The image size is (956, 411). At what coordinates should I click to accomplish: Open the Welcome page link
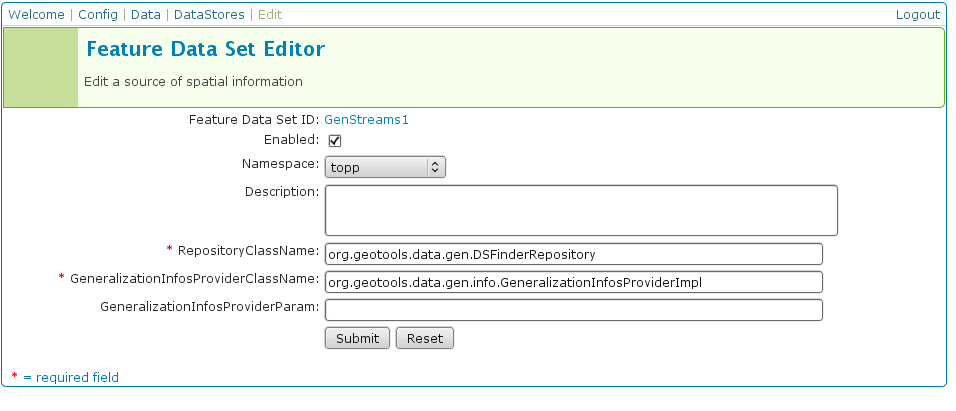click(36, 15)
